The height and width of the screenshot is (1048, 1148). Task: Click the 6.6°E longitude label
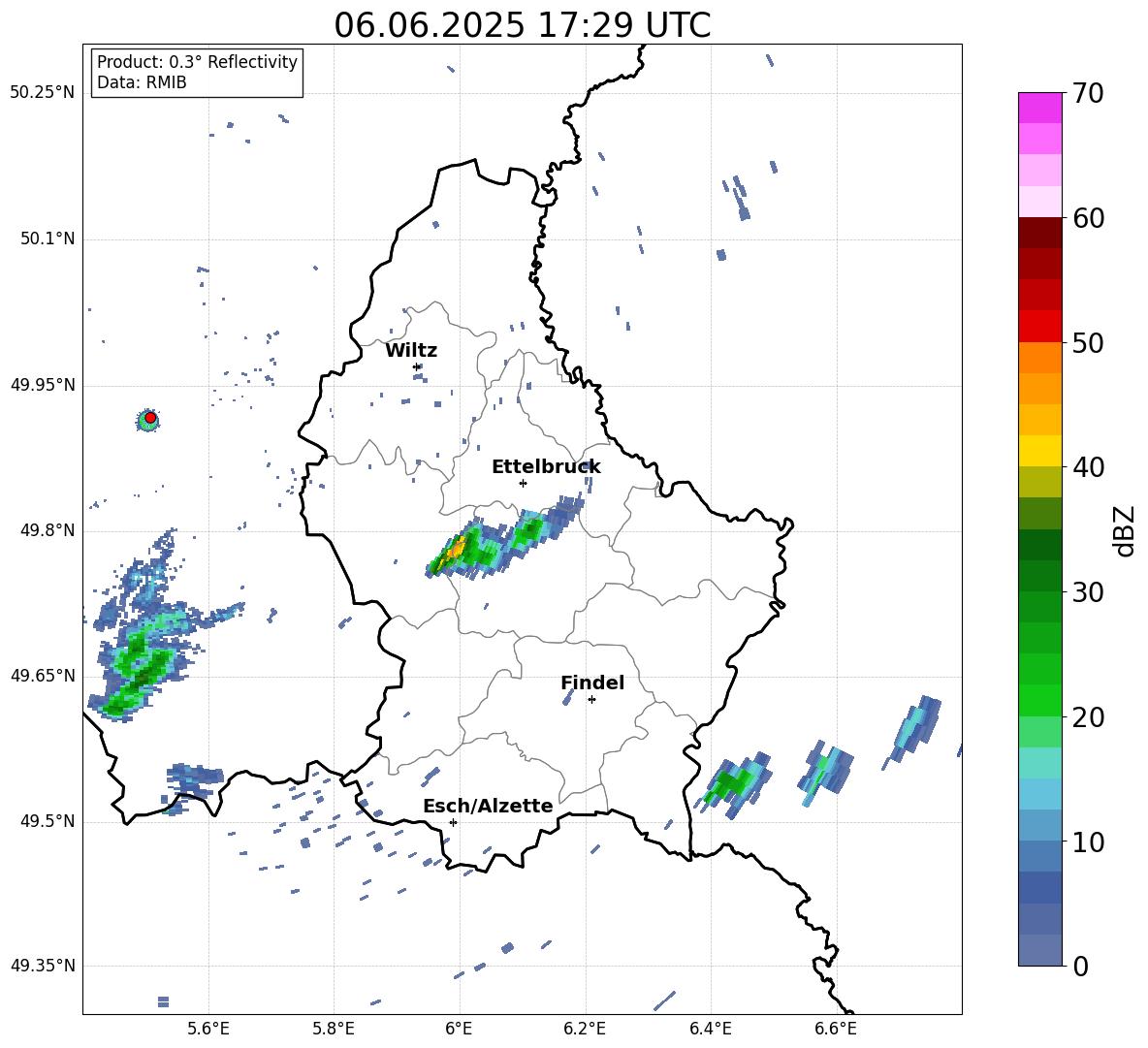tap(836, 1029)
